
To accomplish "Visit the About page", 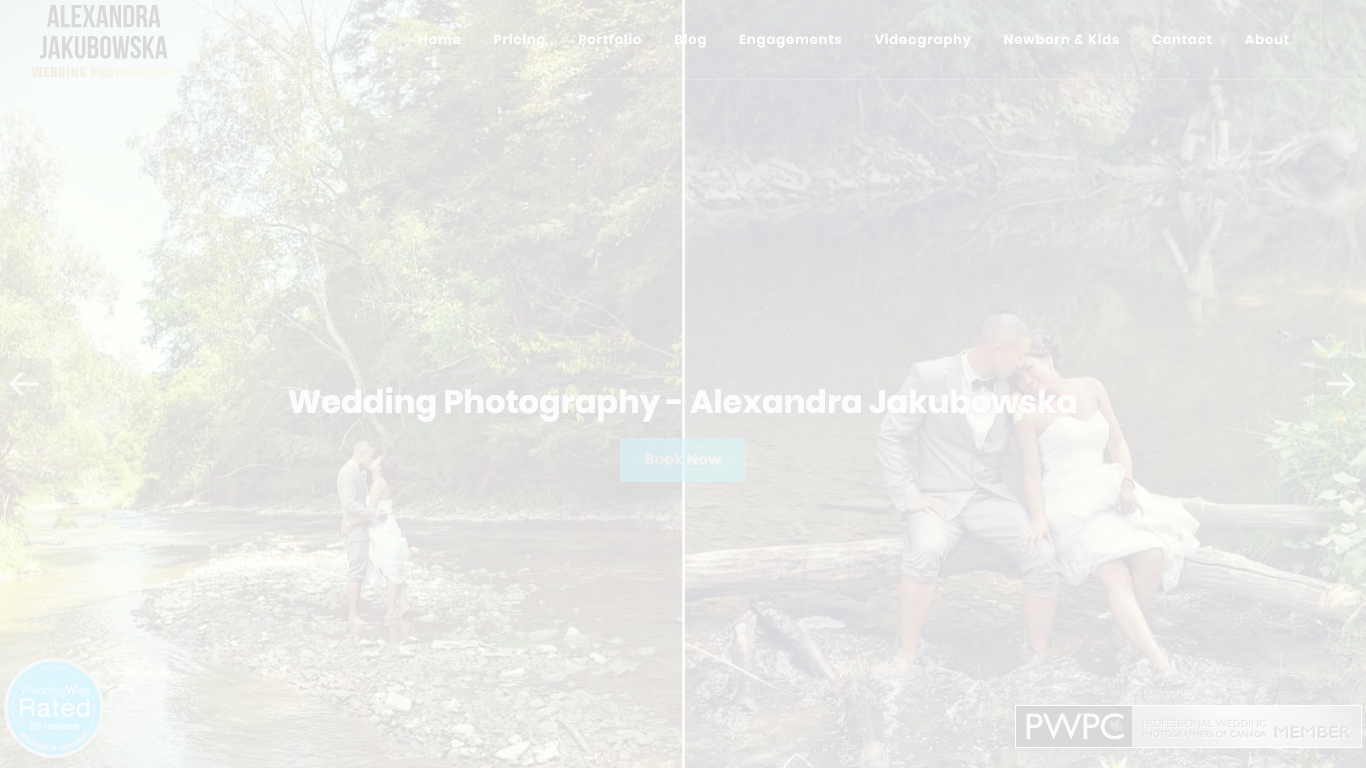I will point(1266,40).
